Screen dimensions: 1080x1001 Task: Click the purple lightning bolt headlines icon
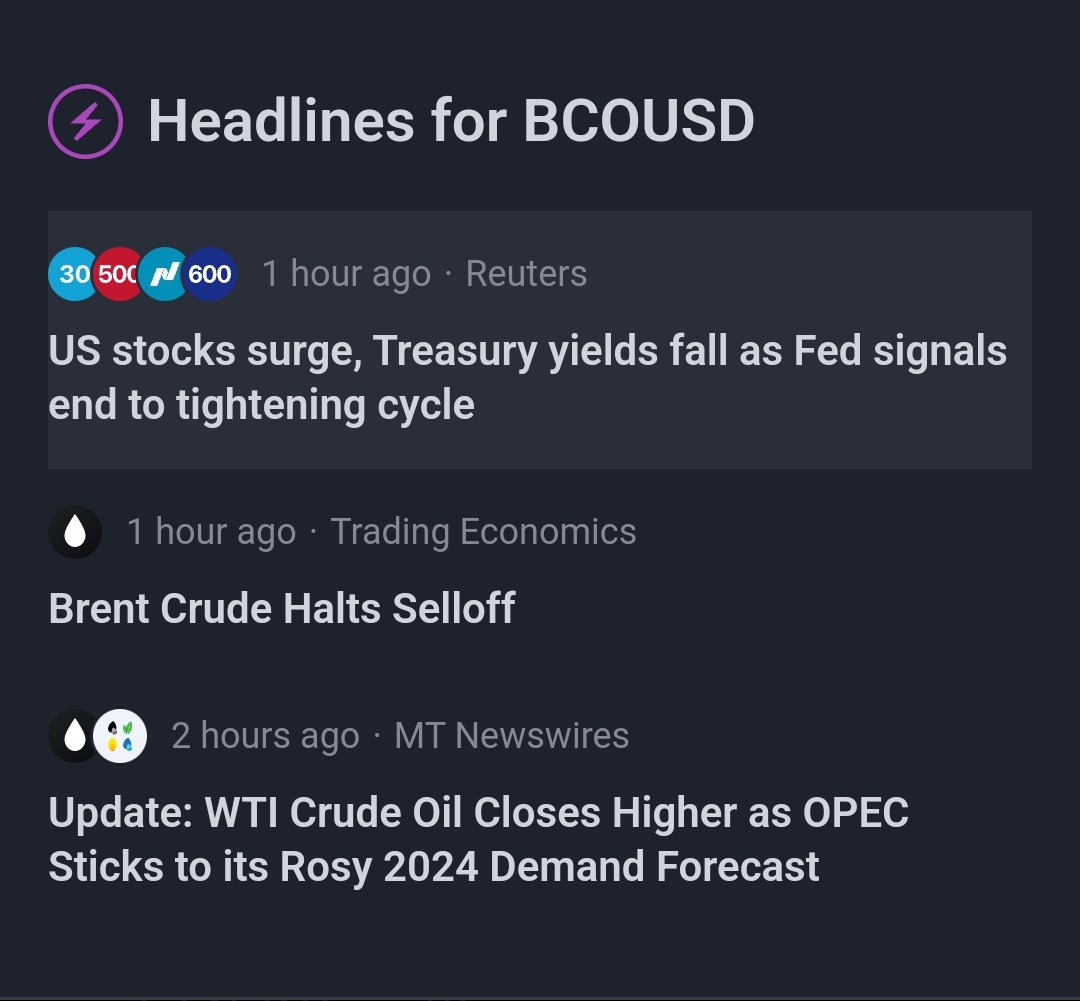(85, 121)
